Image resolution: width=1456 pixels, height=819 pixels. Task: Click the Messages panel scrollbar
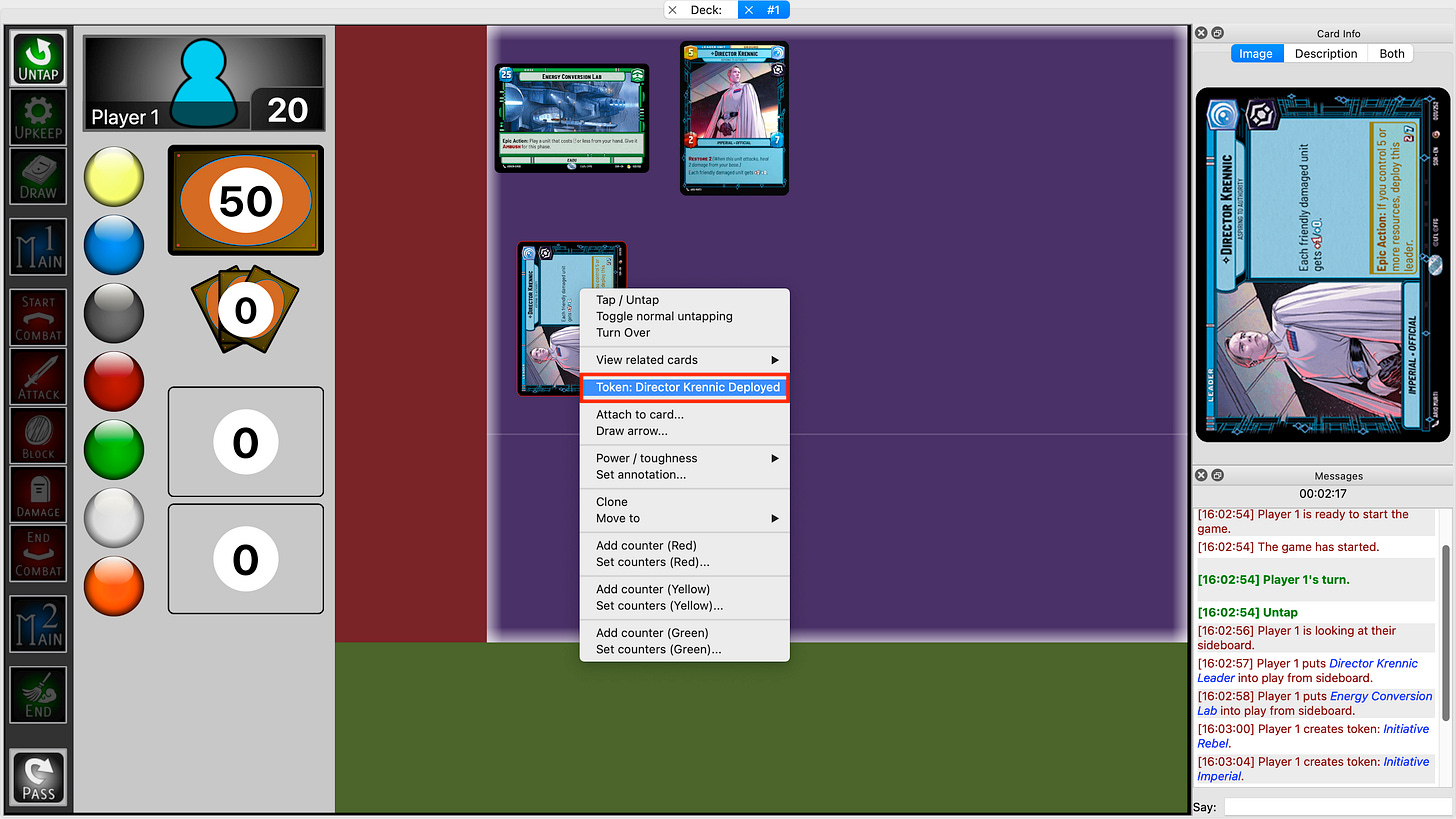coord(1445,632)
